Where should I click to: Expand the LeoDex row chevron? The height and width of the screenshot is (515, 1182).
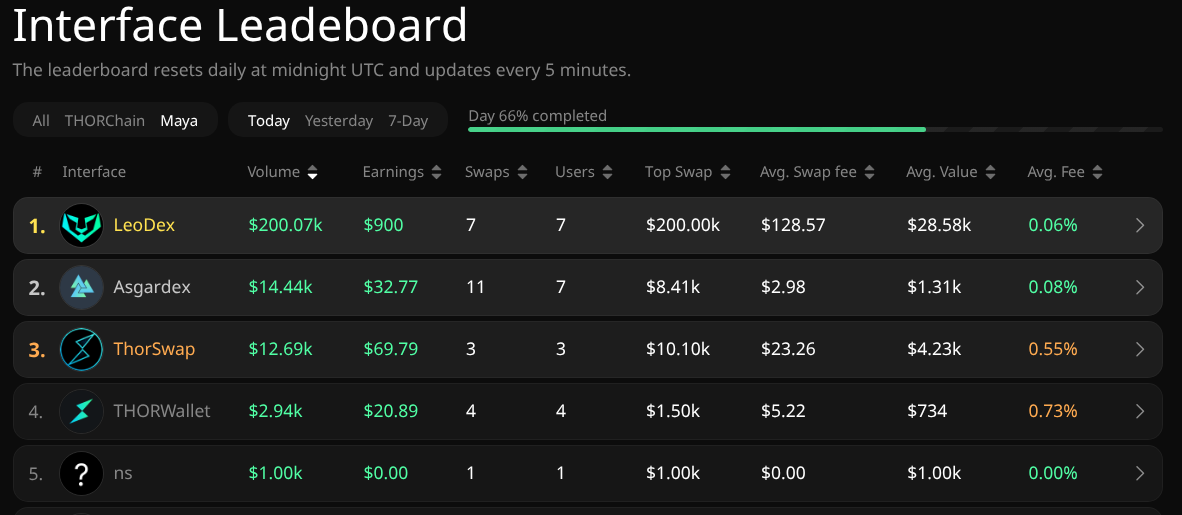click(x=1140, y=225)
